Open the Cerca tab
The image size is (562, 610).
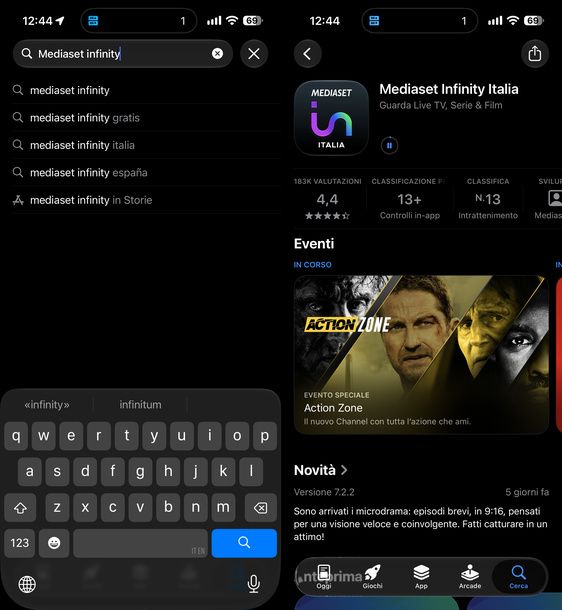(x=518, y=577)
